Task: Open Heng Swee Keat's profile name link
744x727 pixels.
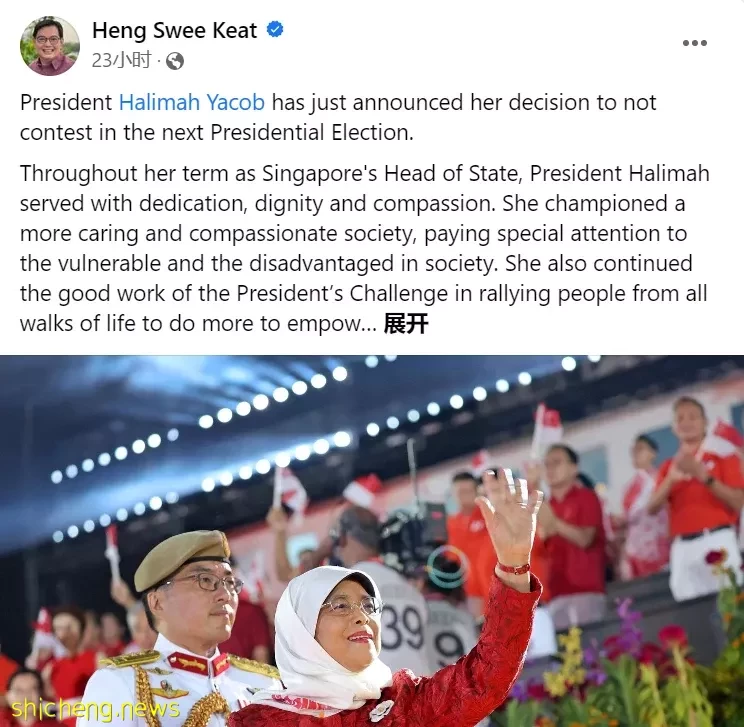Action: coord(174,30)
